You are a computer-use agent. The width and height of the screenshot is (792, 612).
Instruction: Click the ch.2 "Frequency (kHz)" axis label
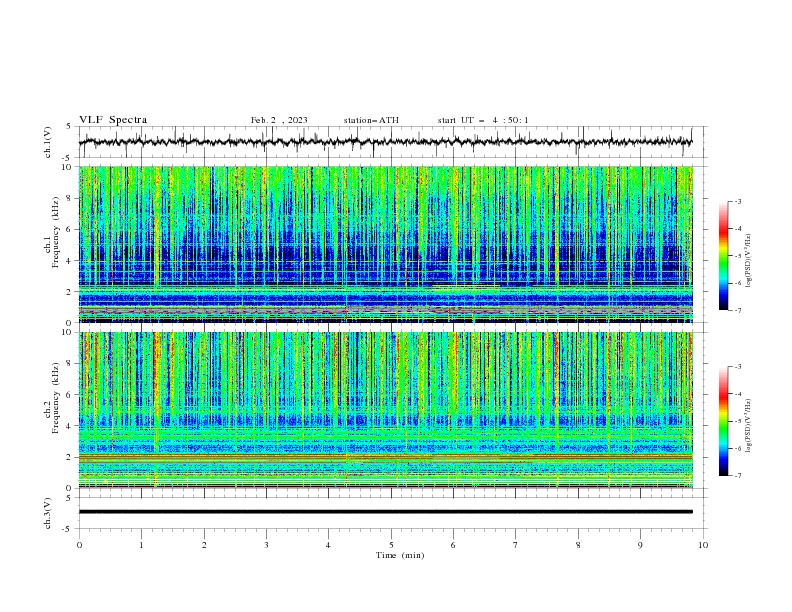point(55,398)
